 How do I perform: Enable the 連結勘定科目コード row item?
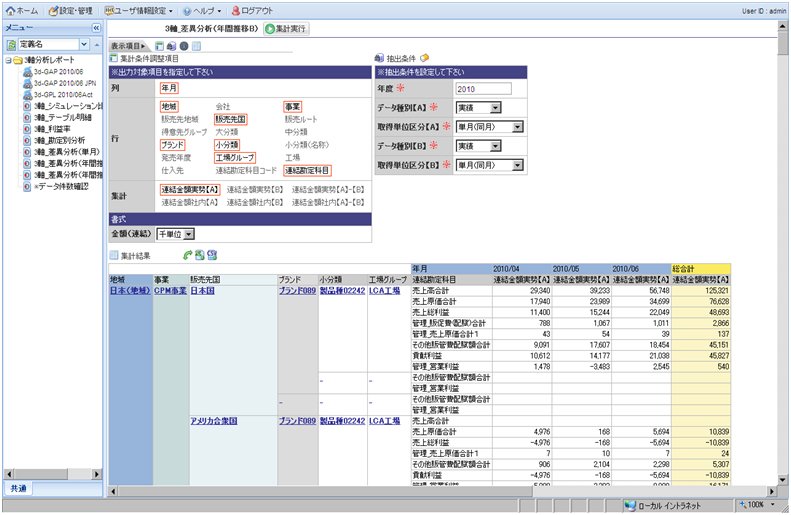pyautogui.click(x=246, y=170)
